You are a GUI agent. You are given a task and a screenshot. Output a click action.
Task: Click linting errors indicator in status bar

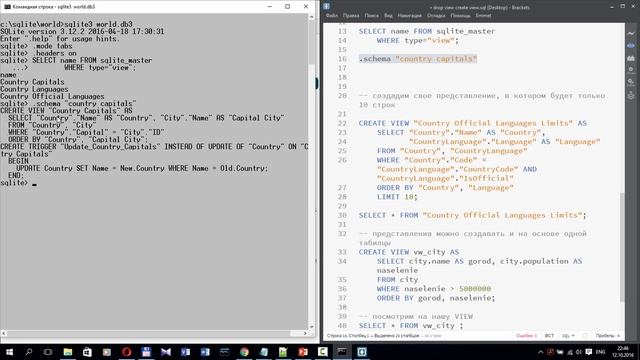(x=527, y=336)
